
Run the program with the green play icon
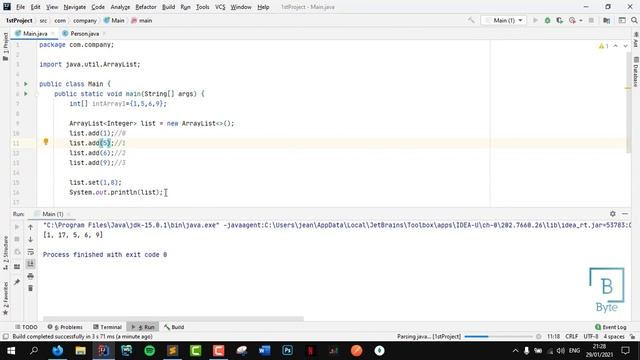[x=535, y=20]
